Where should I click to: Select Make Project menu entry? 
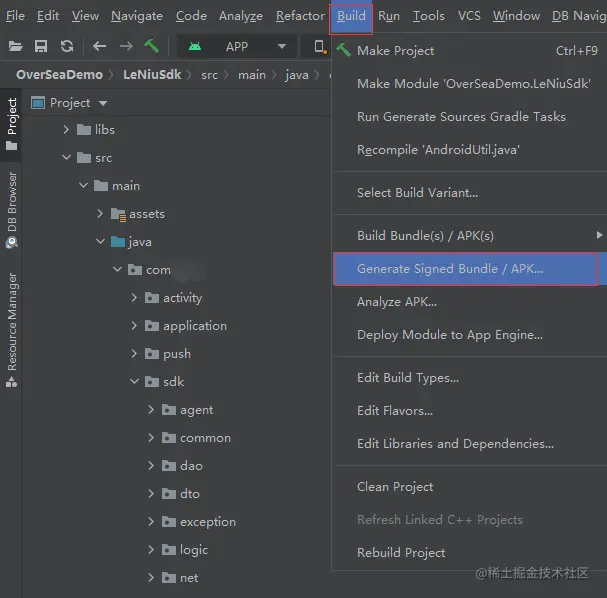coord(470,51)
